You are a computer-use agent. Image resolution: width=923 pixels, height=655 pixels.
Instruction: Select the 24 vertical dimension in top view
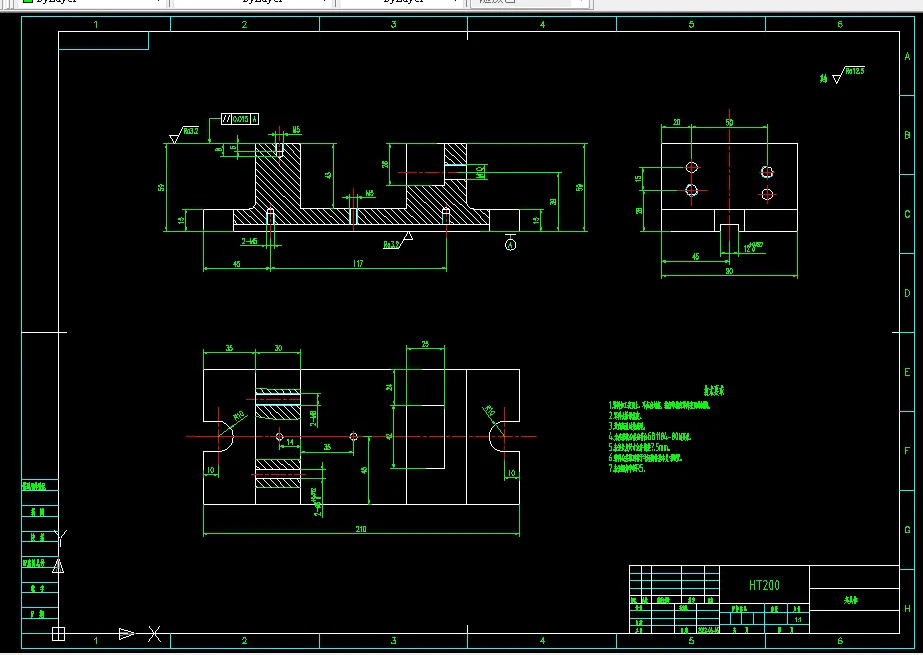389,387
